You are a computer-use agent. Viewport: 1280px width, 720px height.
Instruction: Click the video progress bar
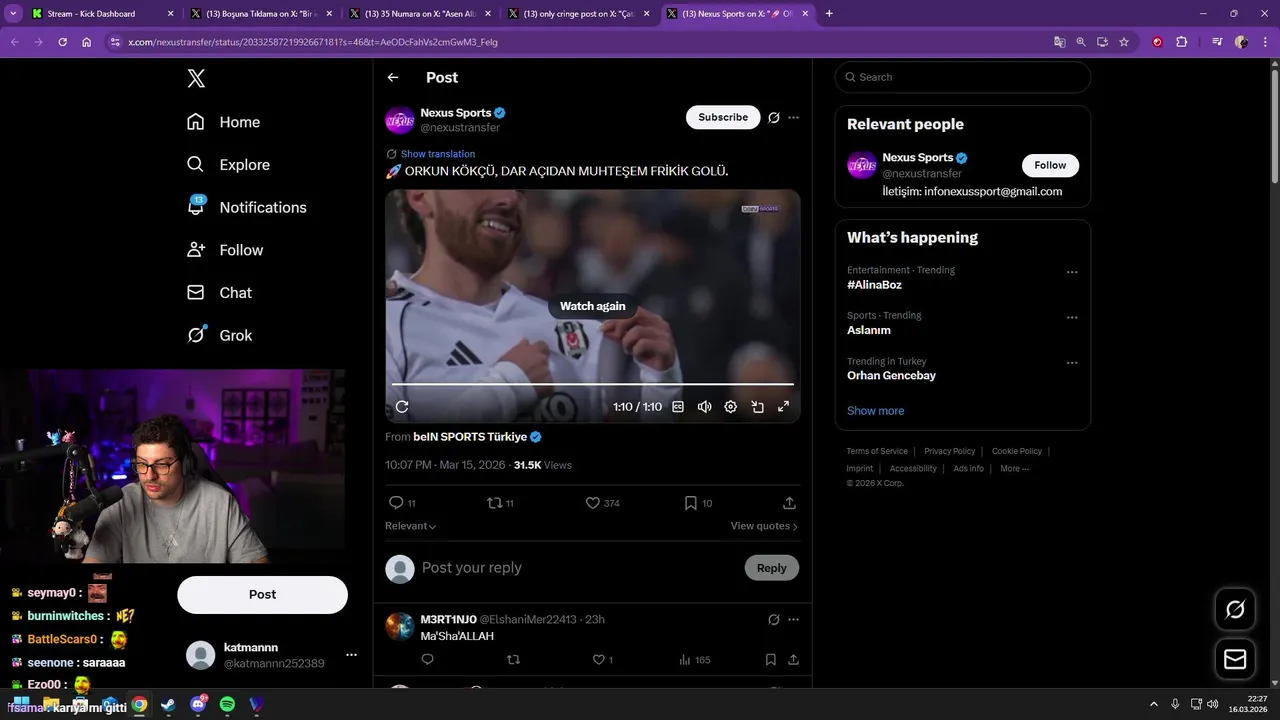(592, 384)
